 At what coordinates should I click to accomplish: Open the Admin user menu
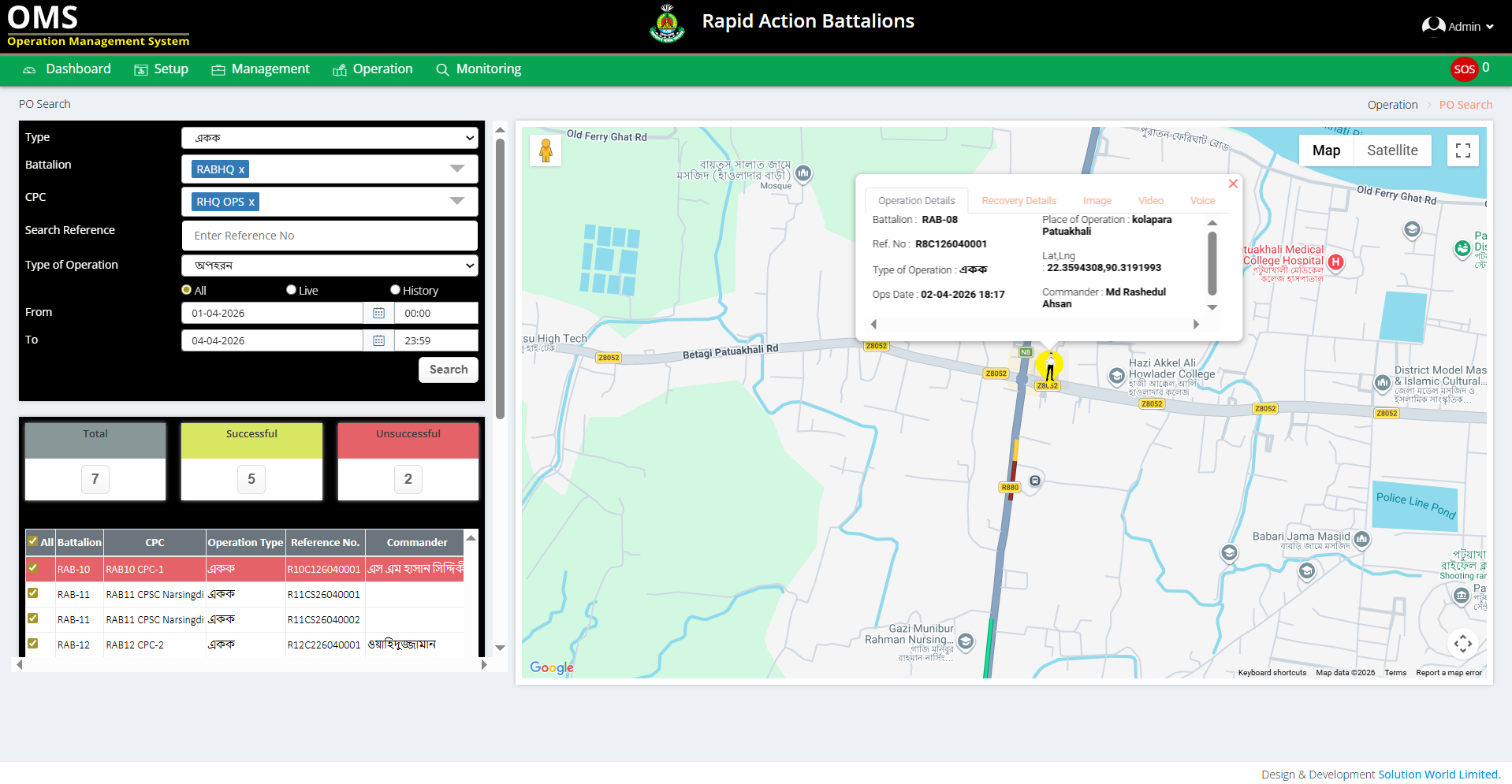[1458, 27]
